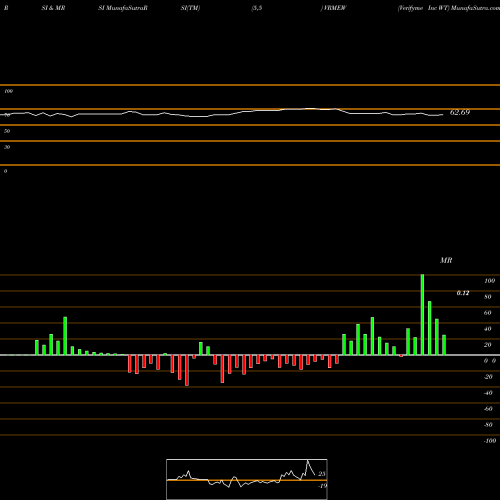Click the MR axis label -100
This screenshot has height=500, width=500.
[490, 441]
